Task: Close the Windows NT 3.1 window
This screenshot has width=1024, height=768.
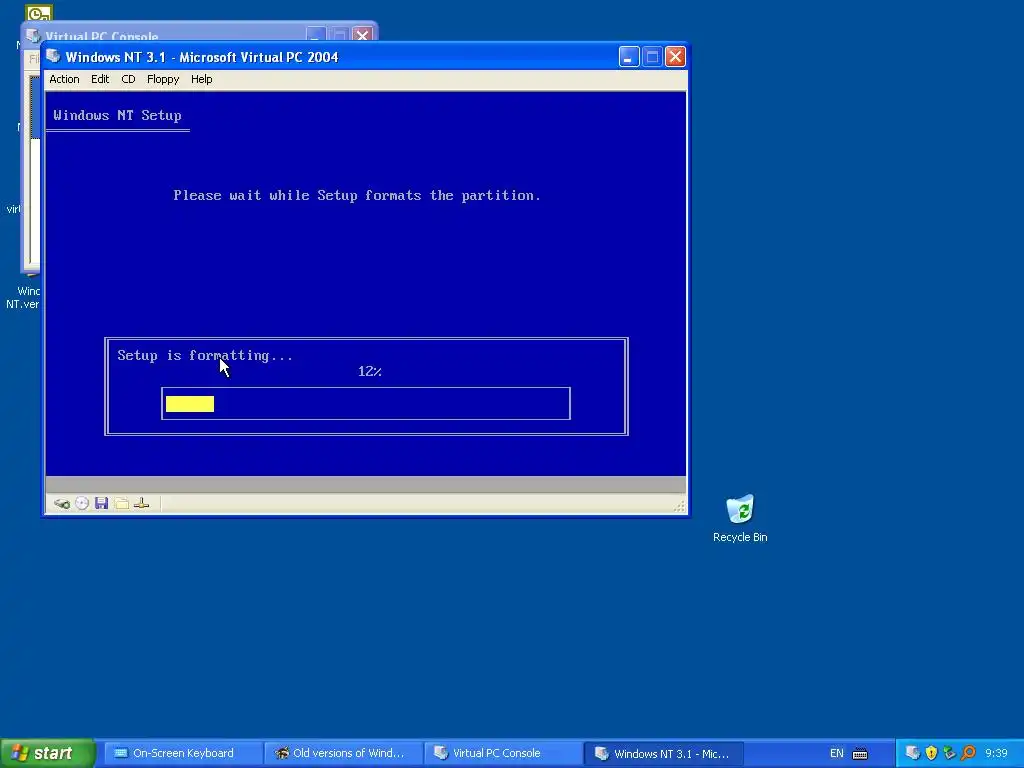Action: [675, 57]
